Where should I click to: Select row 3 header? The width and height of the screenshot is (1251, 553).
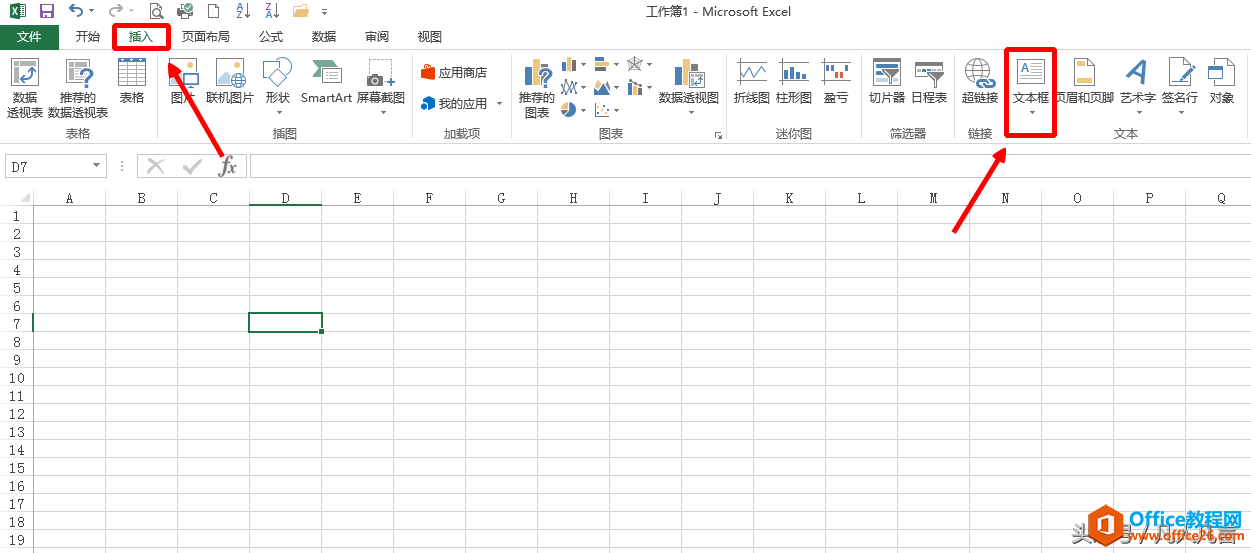click(x=16, y=252)
